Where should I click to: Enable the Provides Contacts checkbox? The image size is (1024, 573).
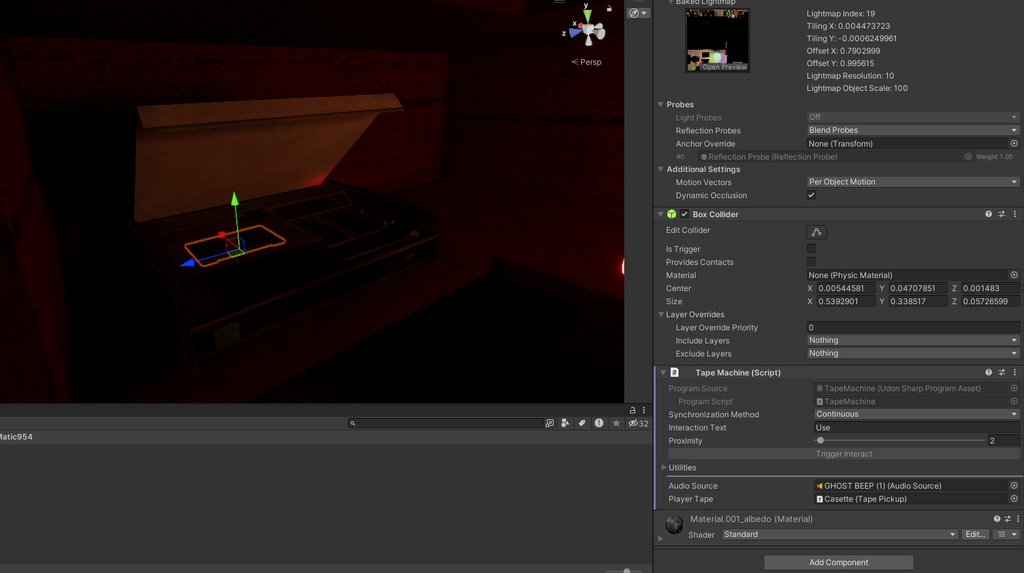pyautogui.click(x=811, y=262)
